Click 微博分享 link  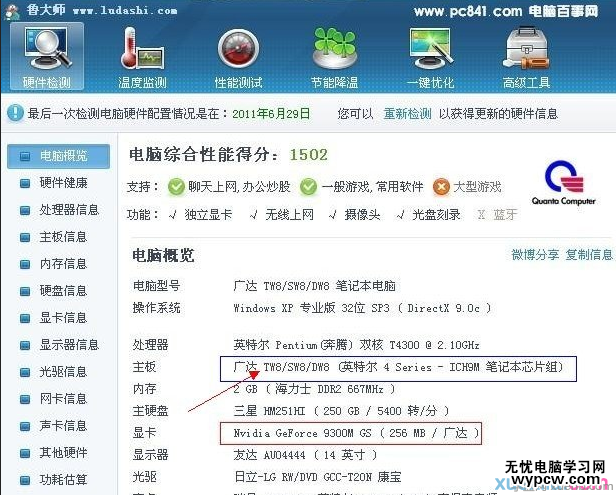(x=535, y=255)
